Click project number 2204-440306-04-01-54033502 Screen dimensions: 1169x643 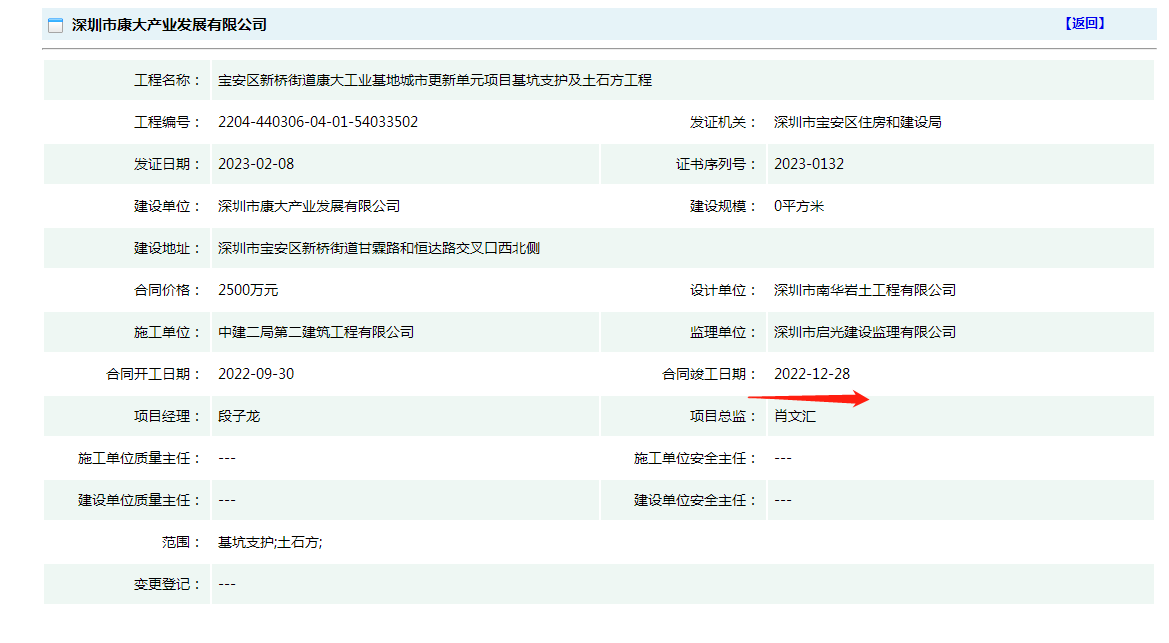pyautogui.click(x=318, y=122)
